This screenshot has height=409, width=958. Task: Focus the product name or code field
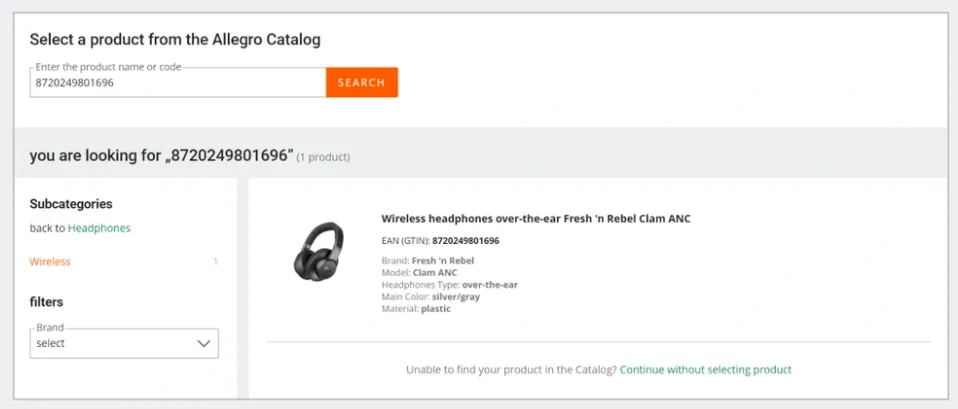point(177,83)
